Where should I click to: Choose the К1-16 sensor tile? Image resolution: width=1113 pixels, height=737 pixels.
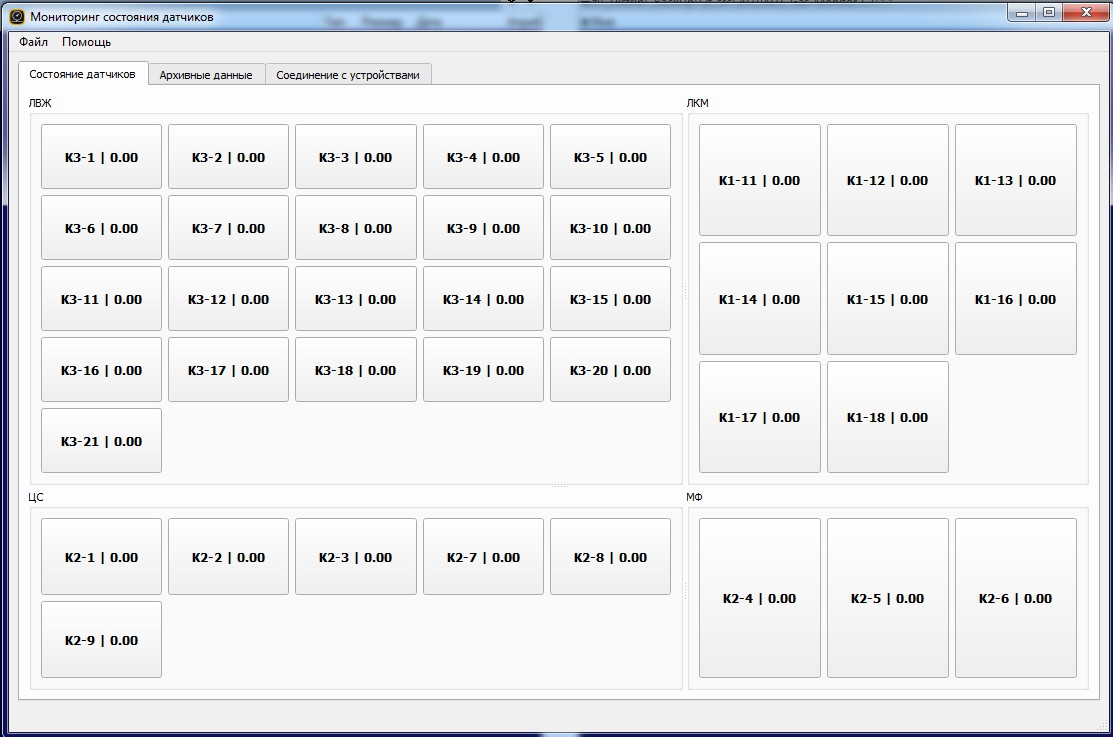1016,299
